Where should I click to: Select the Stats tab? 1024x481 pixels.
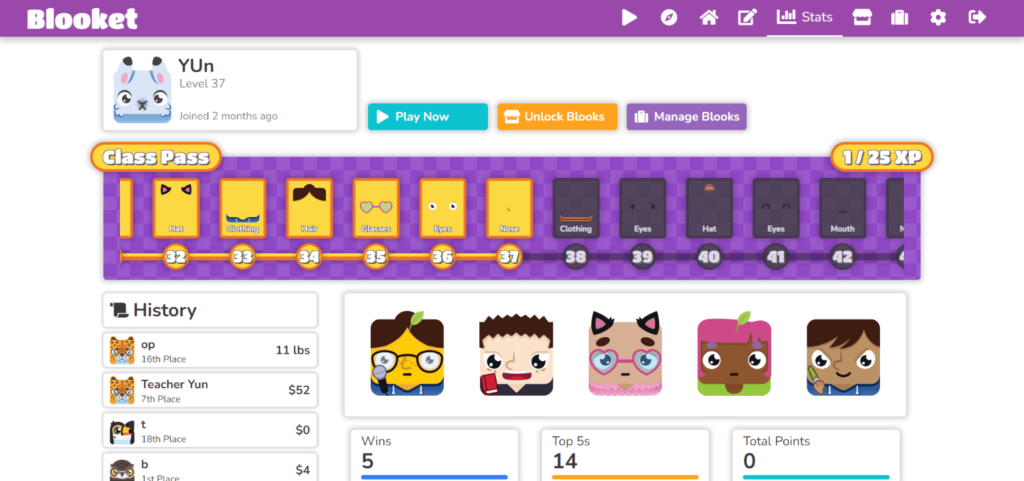(805, 18)
